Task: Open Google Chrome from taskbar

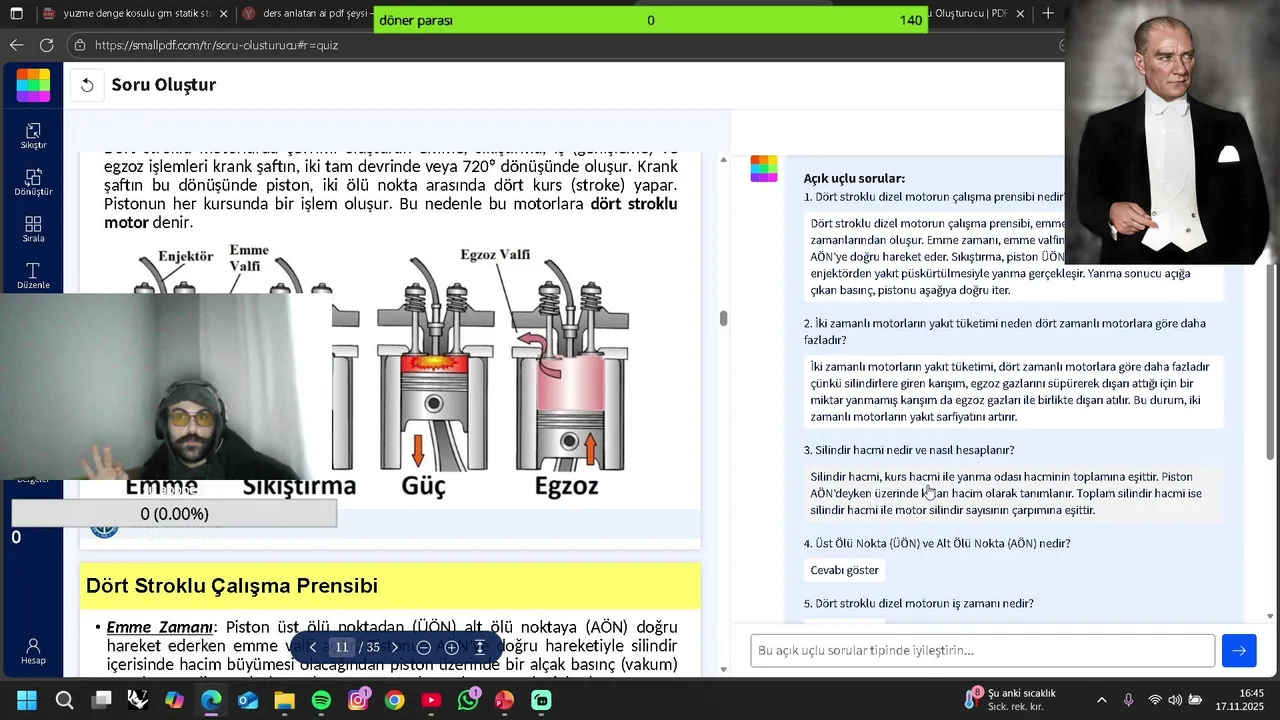Action: [x=395, y=700]
